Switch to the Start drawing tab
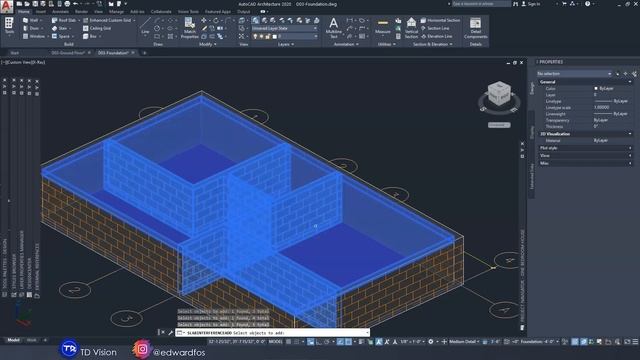The image size is (640, 360). tap(15, 53)
